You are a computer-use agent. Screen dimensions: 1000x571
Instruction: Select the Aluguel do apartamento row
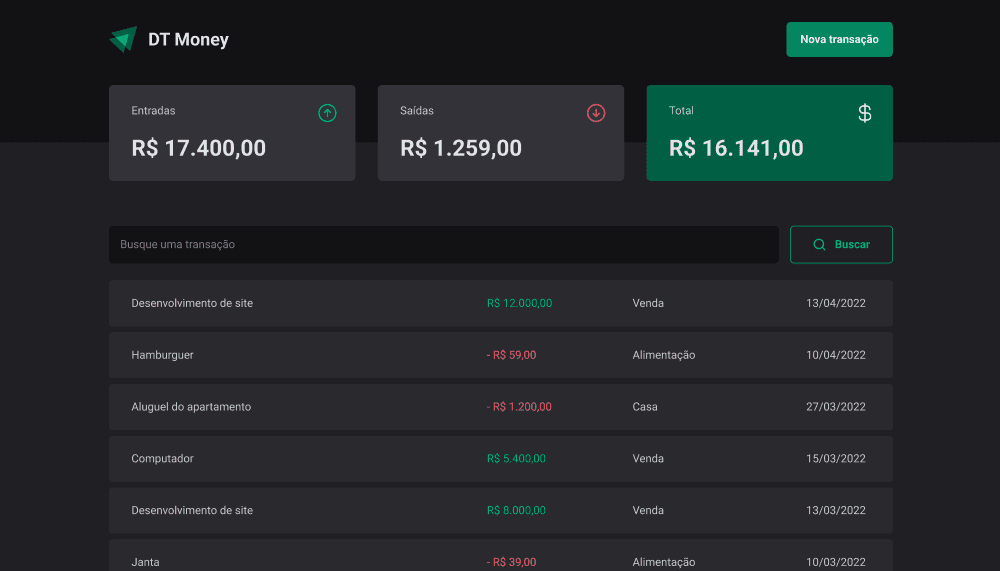pos(501,406)
